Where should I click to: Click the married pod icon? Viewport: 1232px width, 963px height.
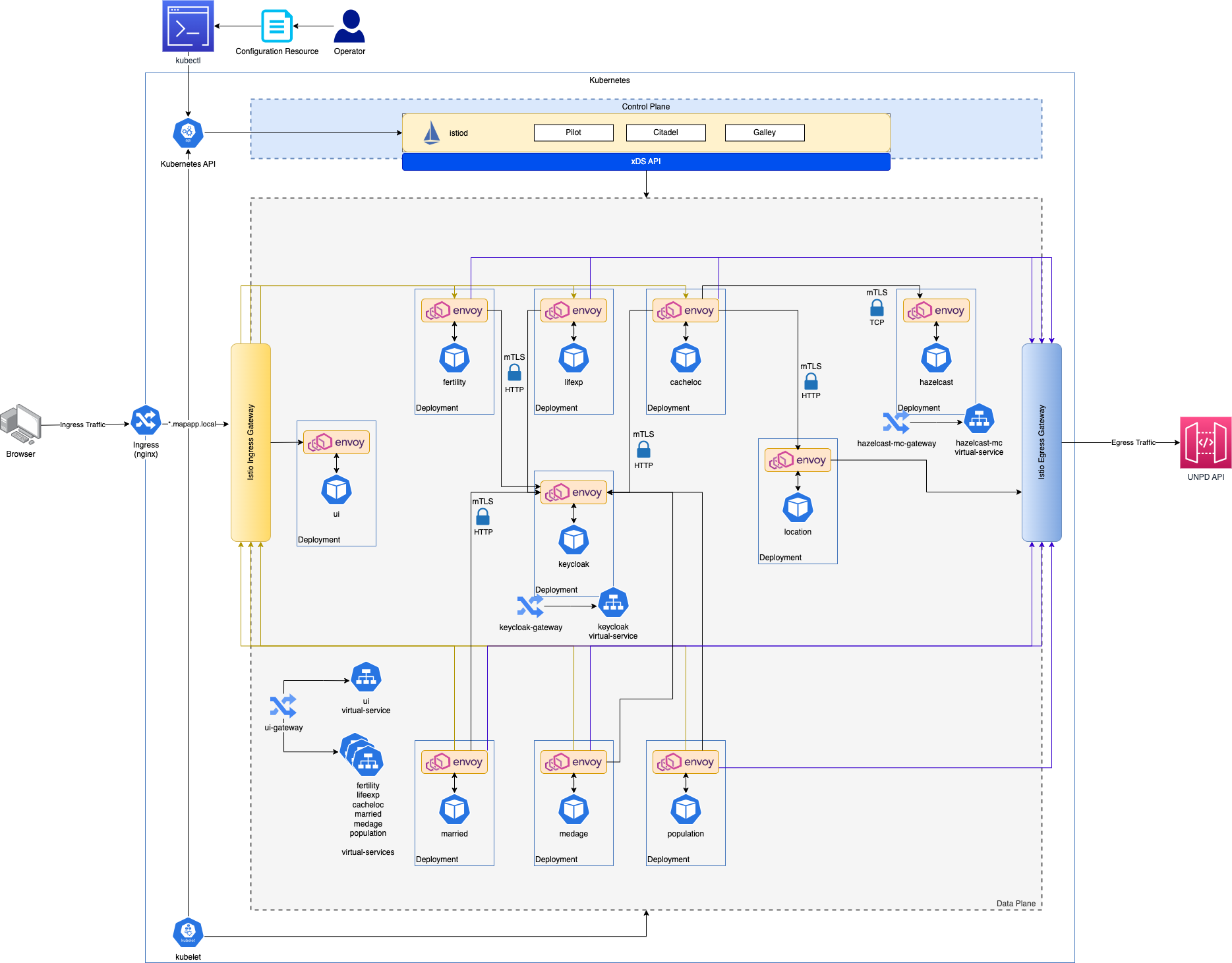pos(454,809)
